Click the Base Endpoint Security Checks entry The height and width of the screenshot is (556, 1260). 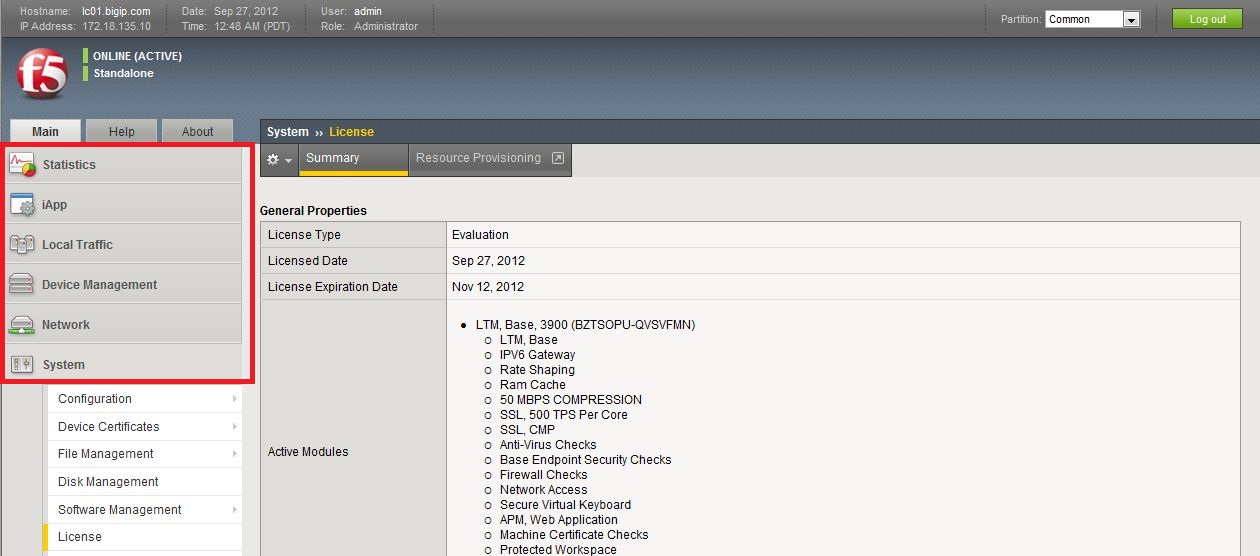586,460
